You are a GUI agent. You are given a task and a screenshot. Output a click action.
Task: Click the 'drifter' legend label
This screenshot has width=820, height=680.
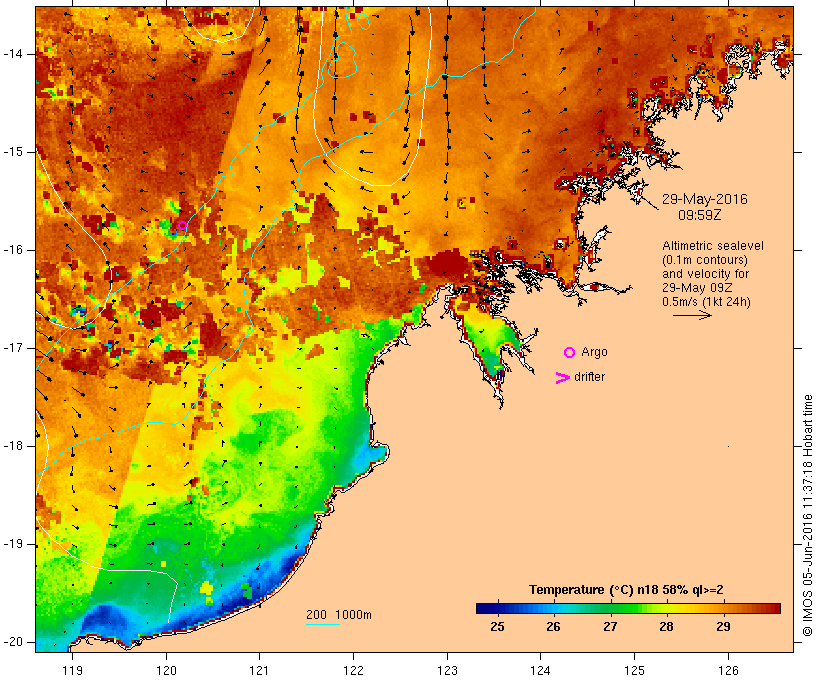pyautogui.click(x=589, y=377)
